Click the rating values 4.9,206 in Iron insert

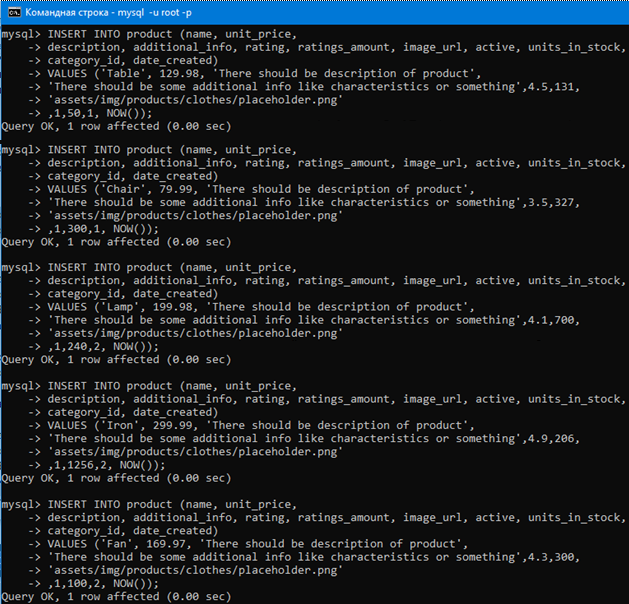[551, 438]
